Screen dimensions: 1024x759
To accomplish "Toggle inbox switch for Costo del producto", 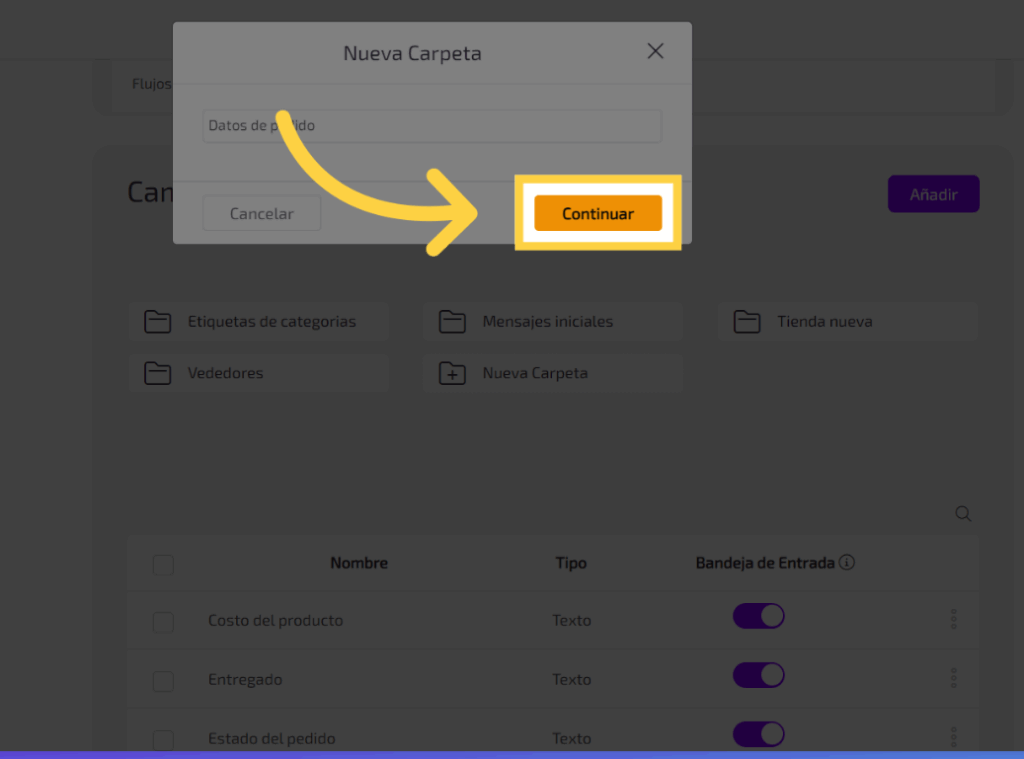I will coord(758,616).
